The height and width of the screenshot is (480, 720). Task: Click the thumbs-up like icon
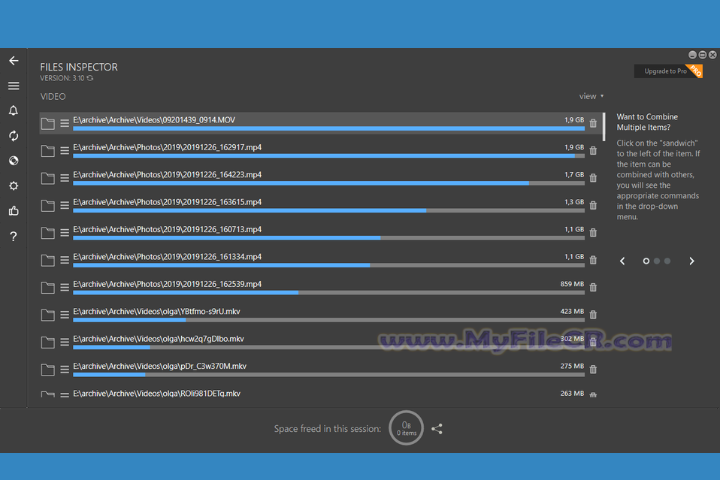14,211
